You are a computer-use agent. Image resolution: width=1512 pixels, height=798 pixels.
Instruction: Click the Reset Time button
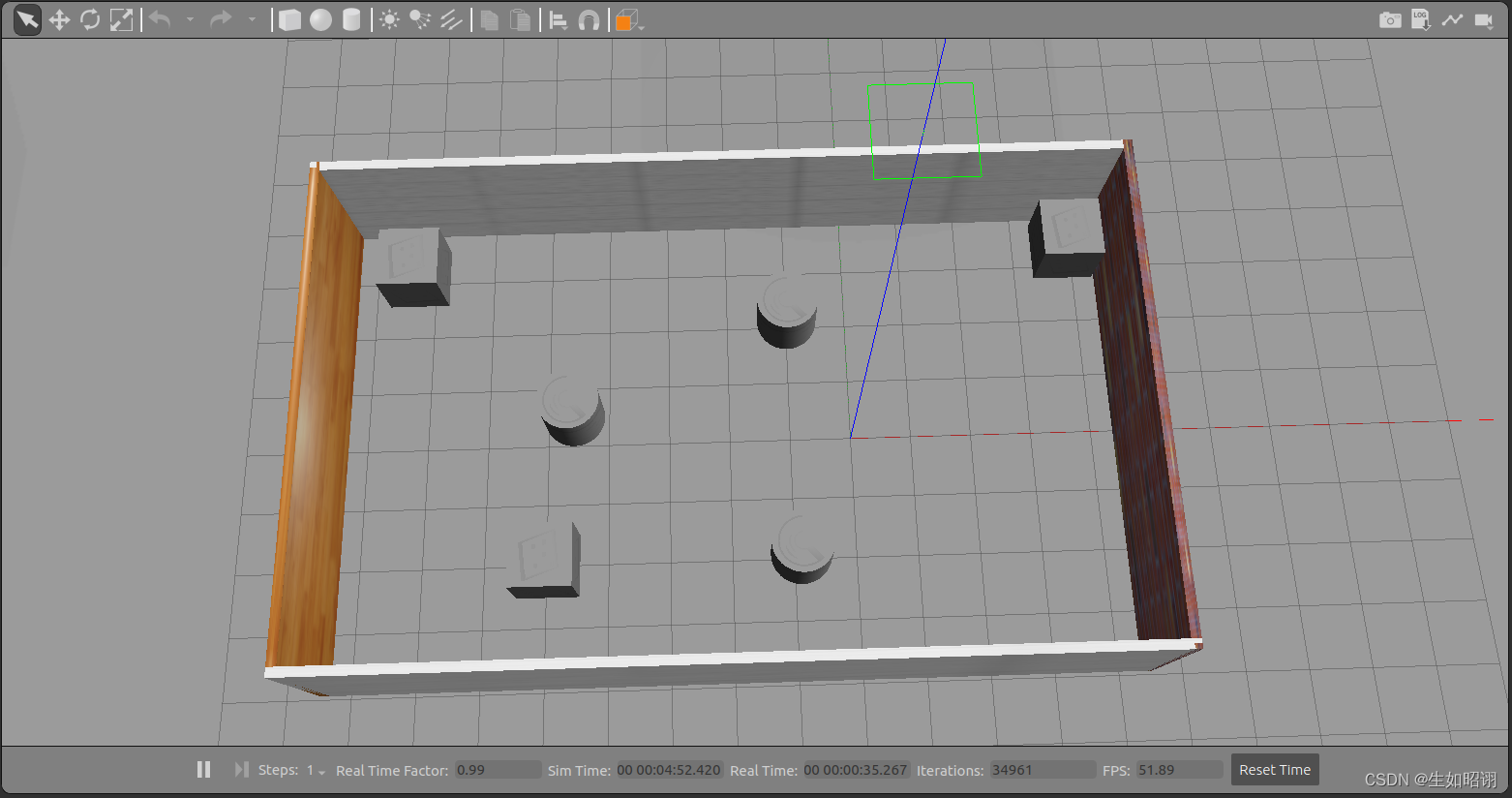(x=1275, y=770)
